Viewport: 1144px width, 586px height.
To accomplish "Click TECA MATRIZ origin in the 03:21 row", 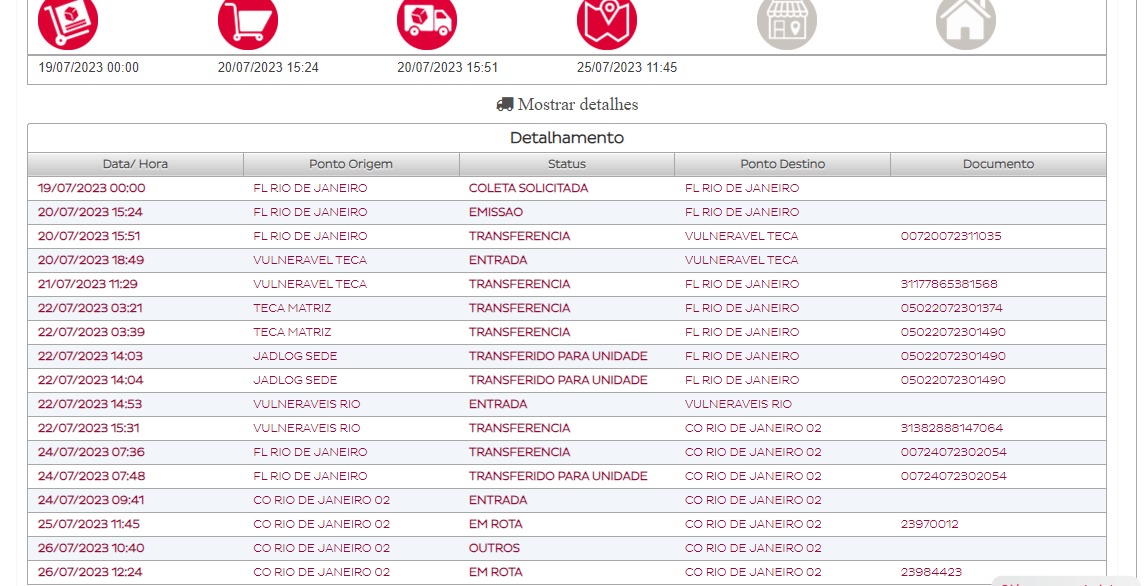I will click(293, 309).
